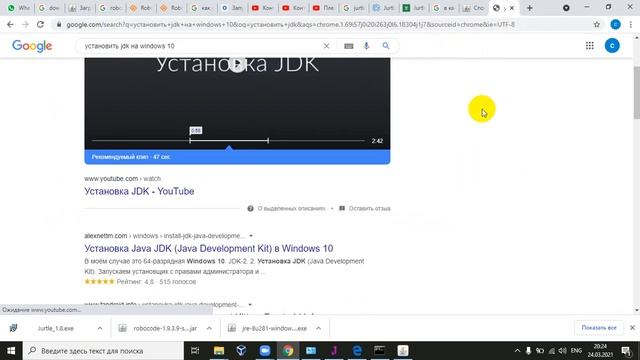Screen dimensions: 640x360
Task: Click the 'Рейтинг: 4,8 · 515 голосов' text
Action: [x=156, y=282]
